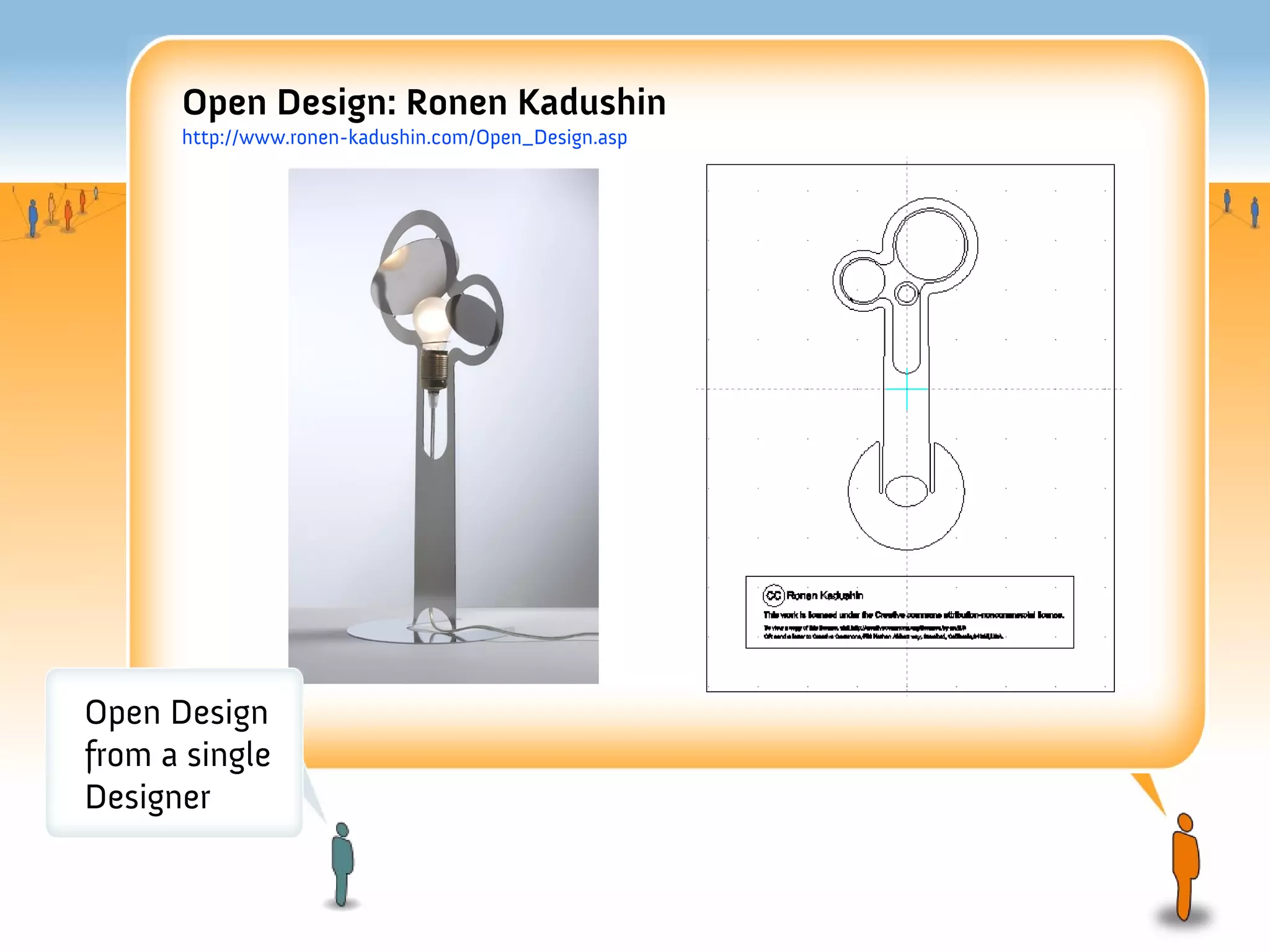Image resolution: width=1270 pixels, height=952 pixels.
Task: Click the CC license icon in drawing
Action: (773, 596)
